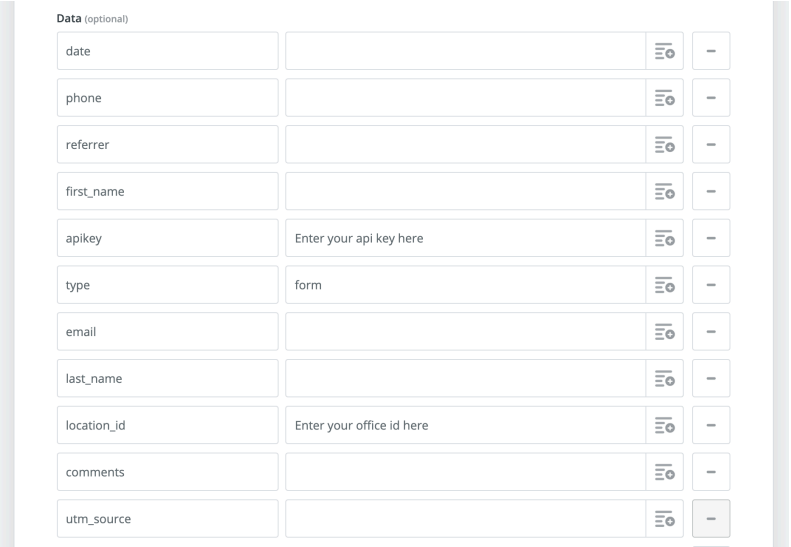Click the apikey value field
Screen dimensions: 791x547
[x=465, y=238]
